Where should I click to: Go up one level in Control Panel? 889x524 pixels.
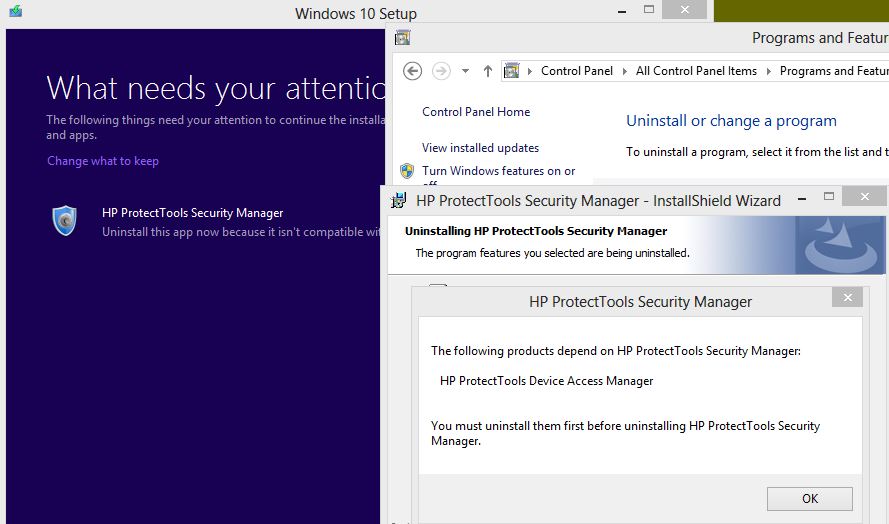click(x=488, y=71)
